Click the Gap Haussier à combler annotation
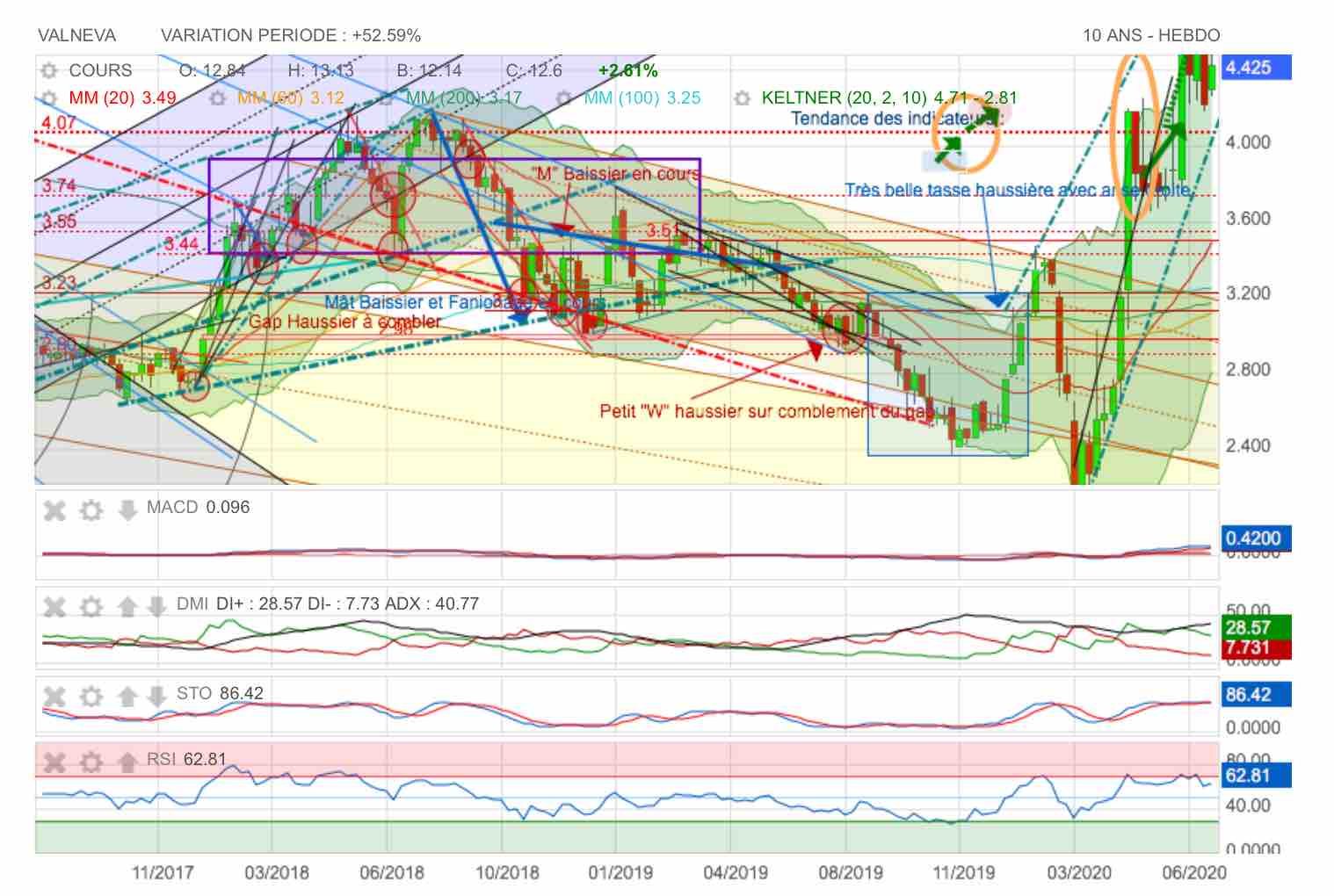Viewport: 1334px width, 896px height. pyautogui.click(x=344, y=322)
